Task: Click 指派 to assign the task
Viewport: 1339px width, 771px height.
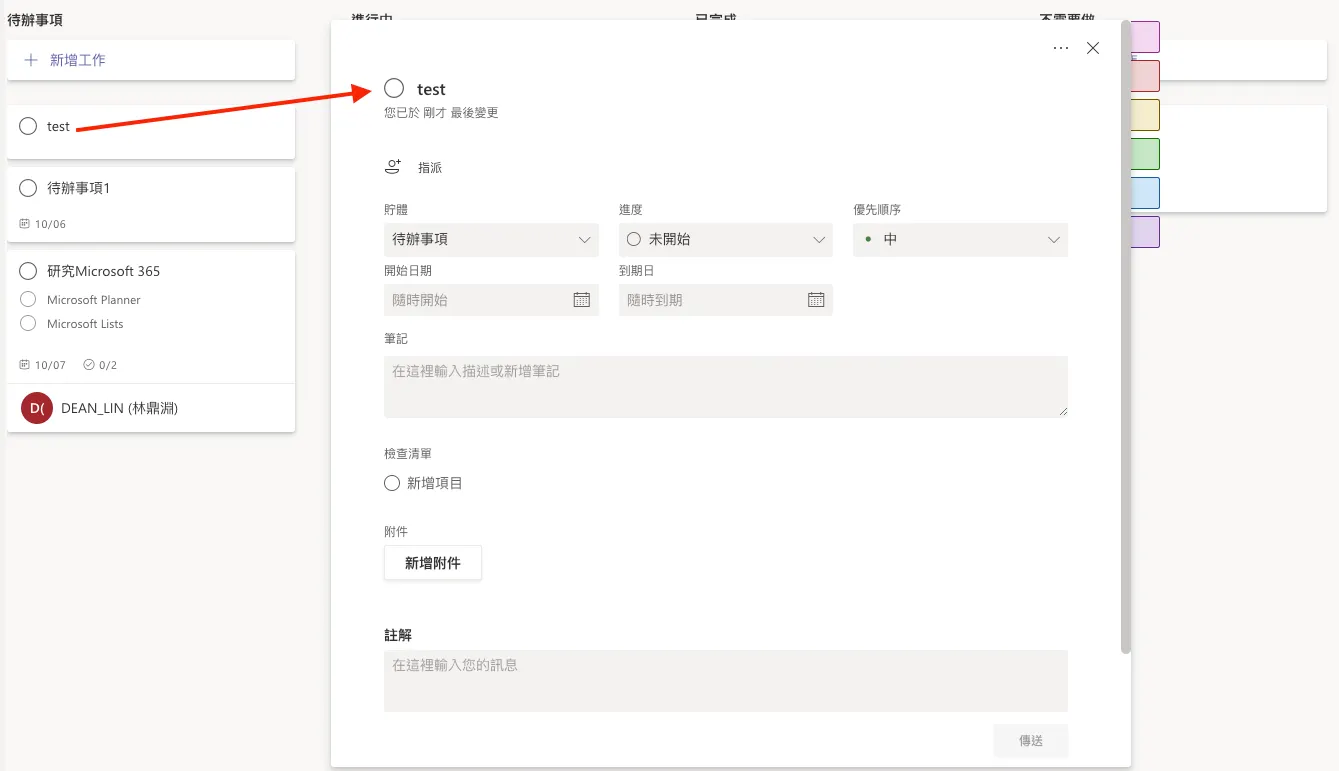Action: (x=430, y=168)
